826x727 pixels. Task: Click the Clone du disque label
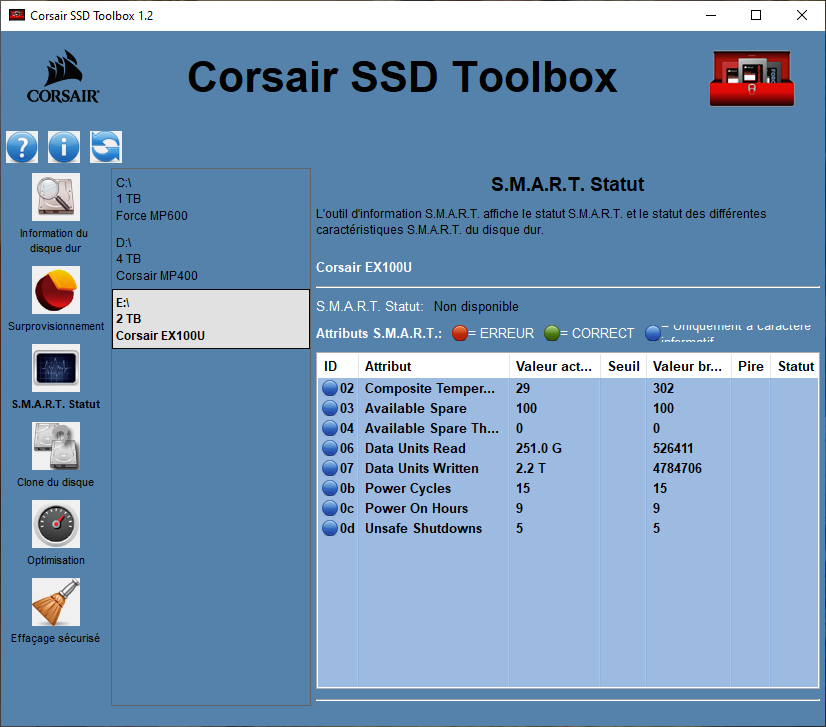tap(56, 482)
